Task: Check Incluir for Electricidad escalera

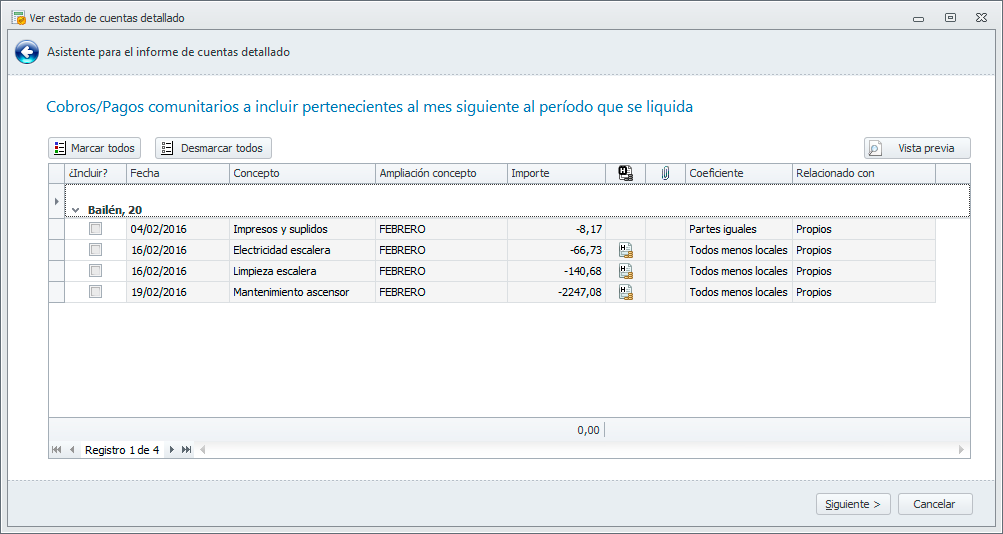Action: [x=95, y=250]
